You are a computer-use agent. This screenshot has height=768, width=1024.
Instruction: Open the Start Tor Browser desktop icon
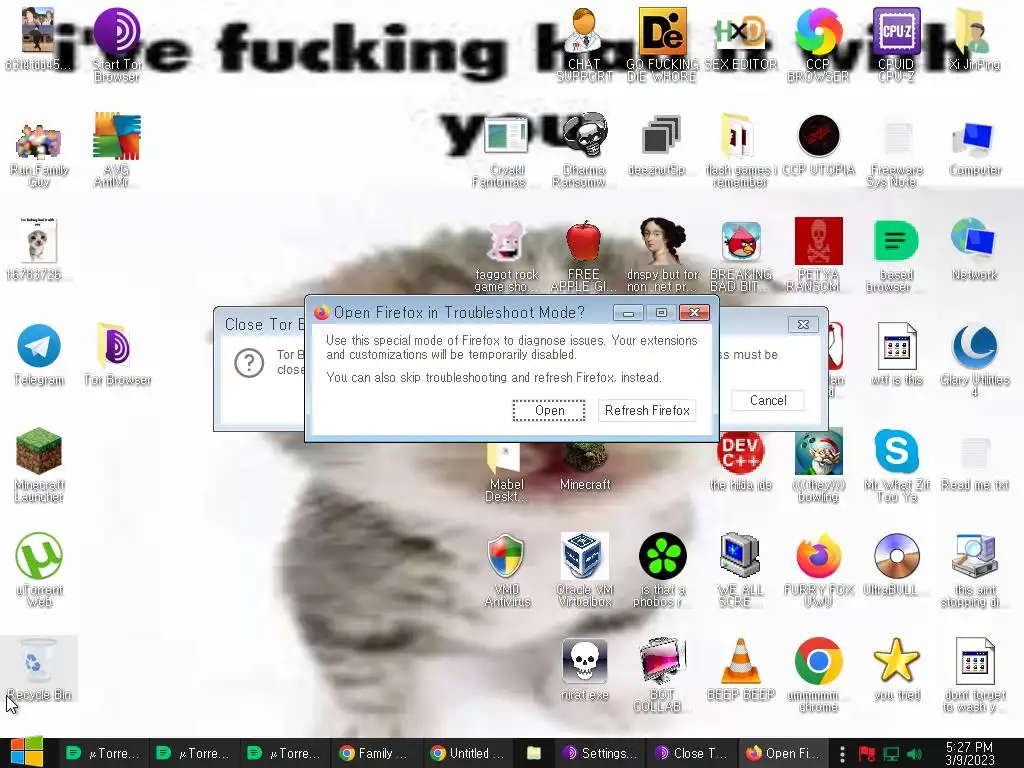(x=116, y=44)
